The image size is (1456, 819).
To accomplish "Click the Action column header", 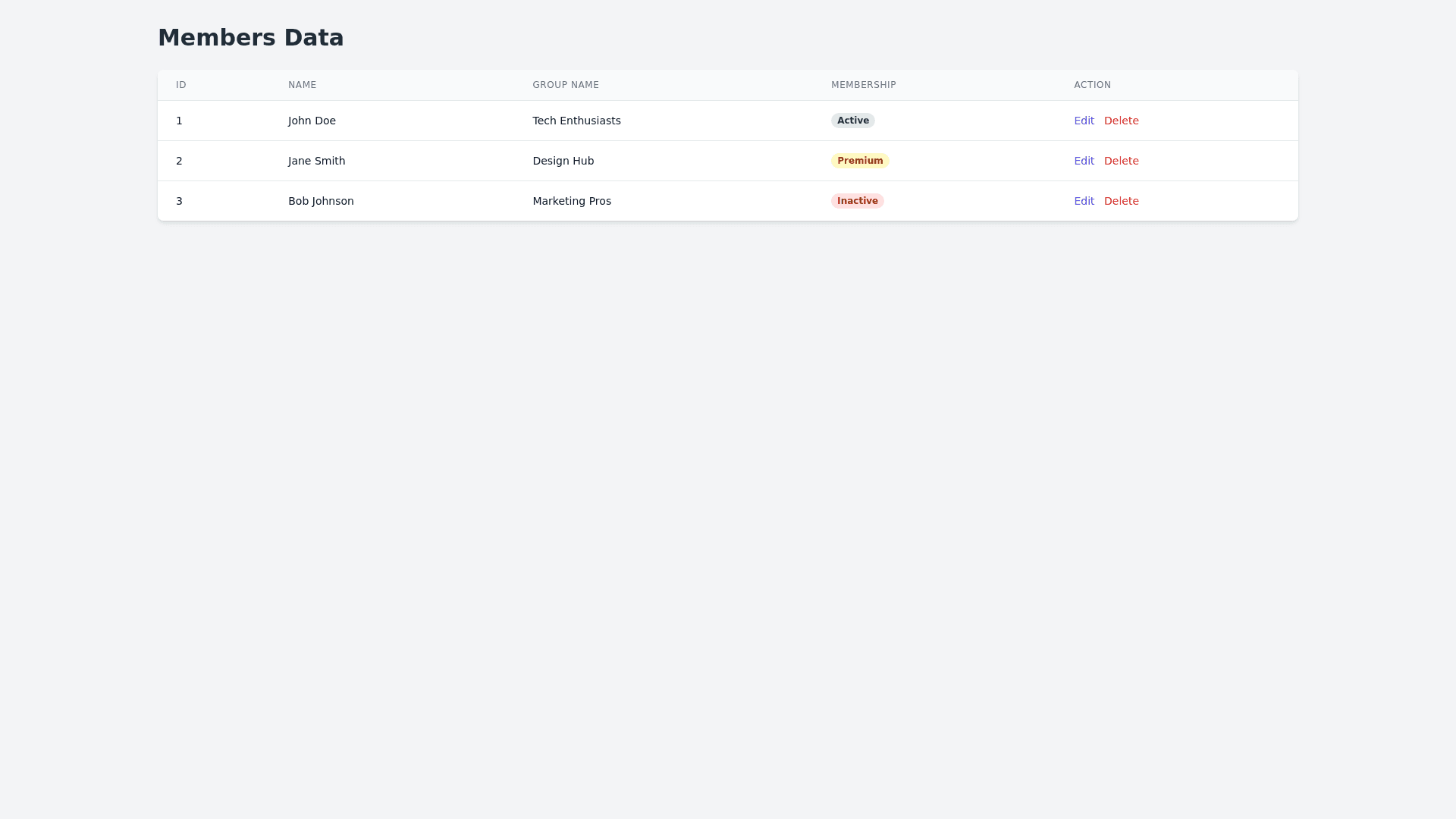I will [1092, 85].
